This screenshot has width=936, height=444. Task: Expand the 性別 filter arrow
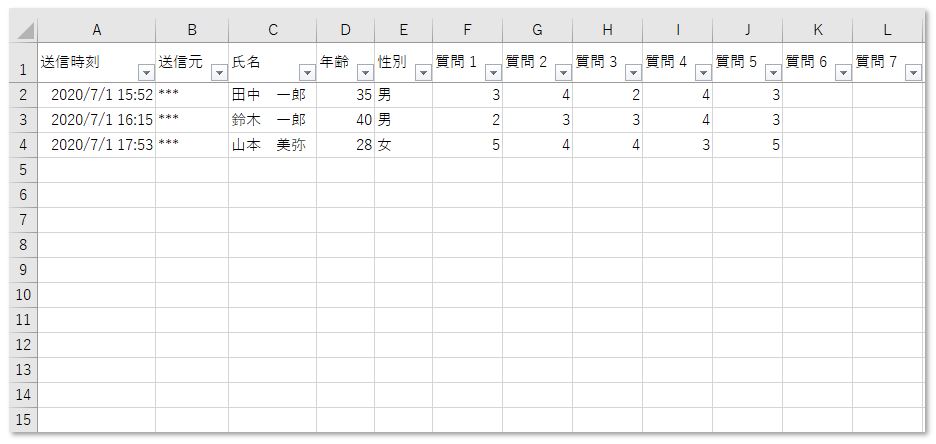click(x=423, y=73)
